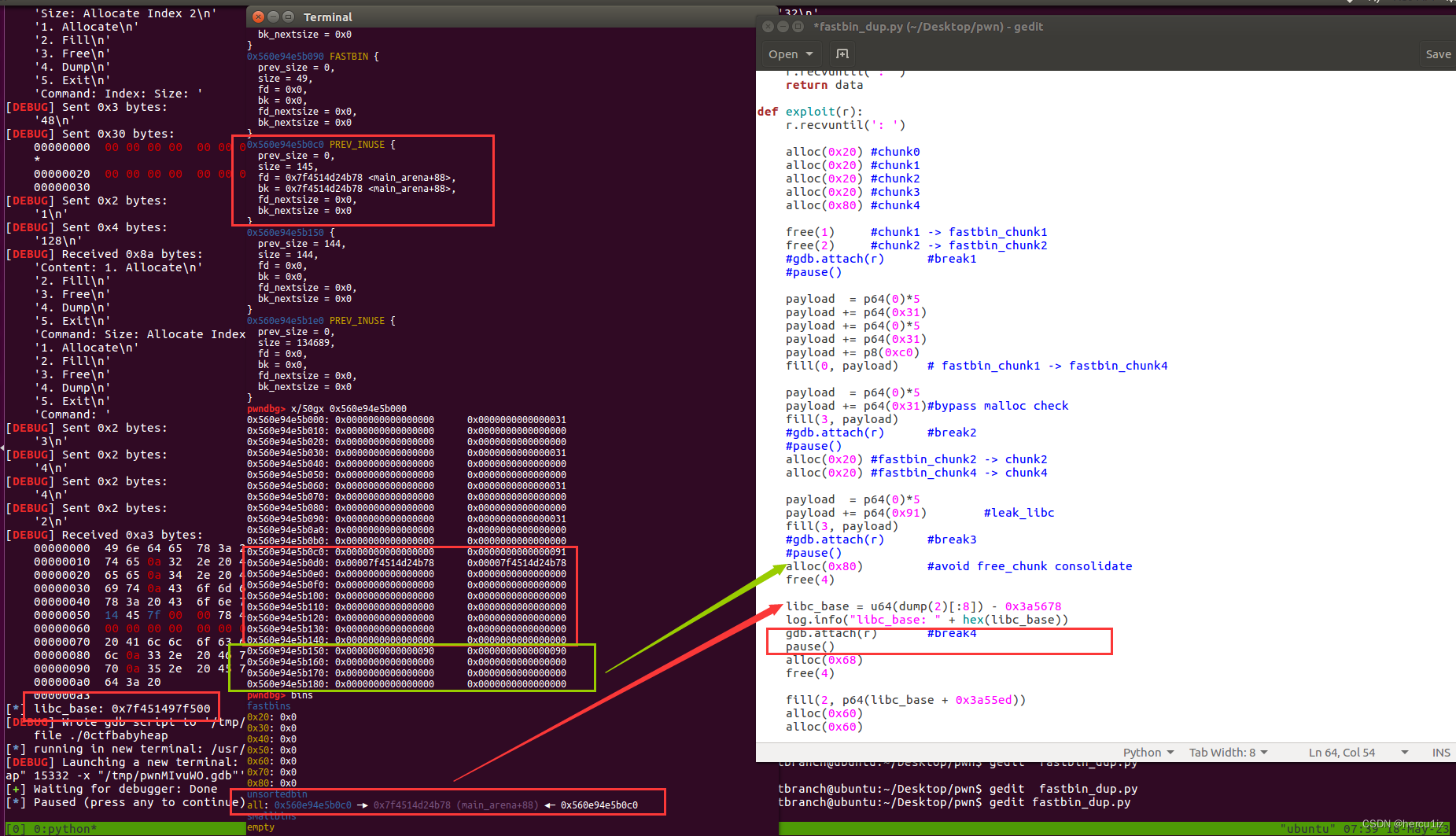1456x836 pixels.
Task: Open the Ln 64, Col 54 position menu
Action: (1358, 753)
